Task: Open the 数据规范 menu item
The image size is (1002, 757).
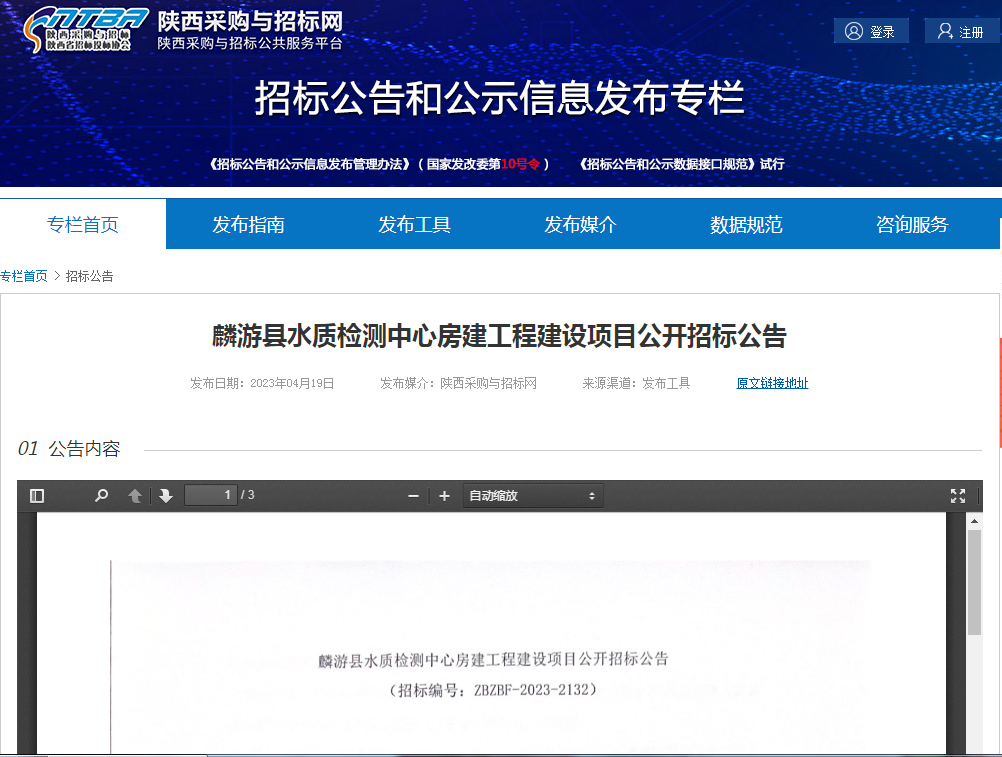Action: (x=746, y=224)
